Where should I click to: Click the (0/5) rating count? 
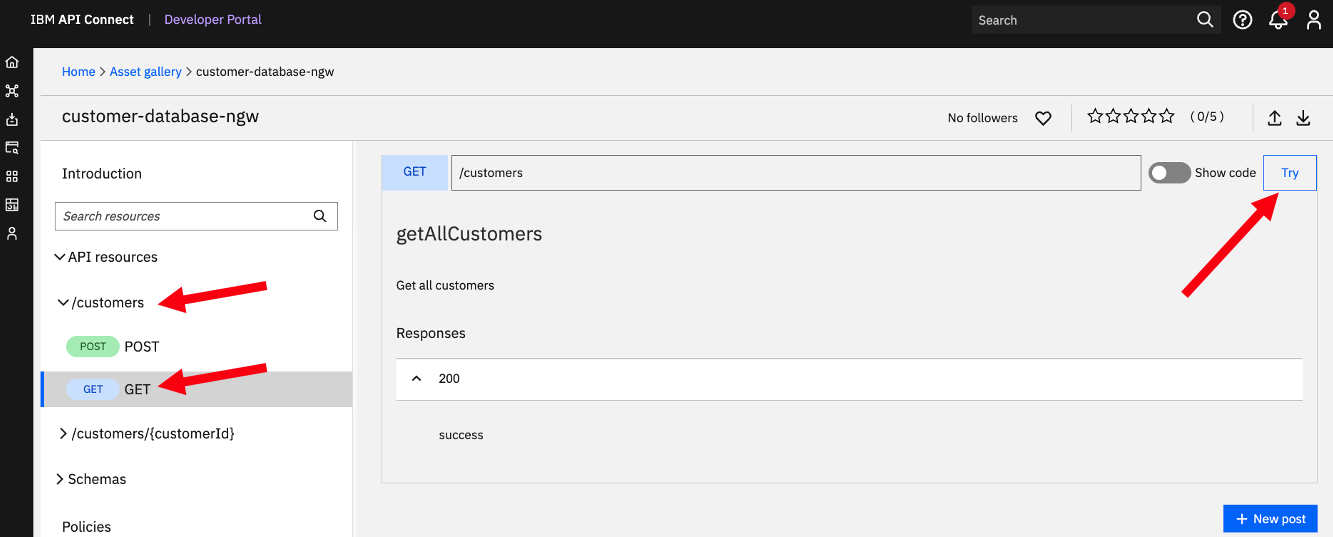(1207, 117)
